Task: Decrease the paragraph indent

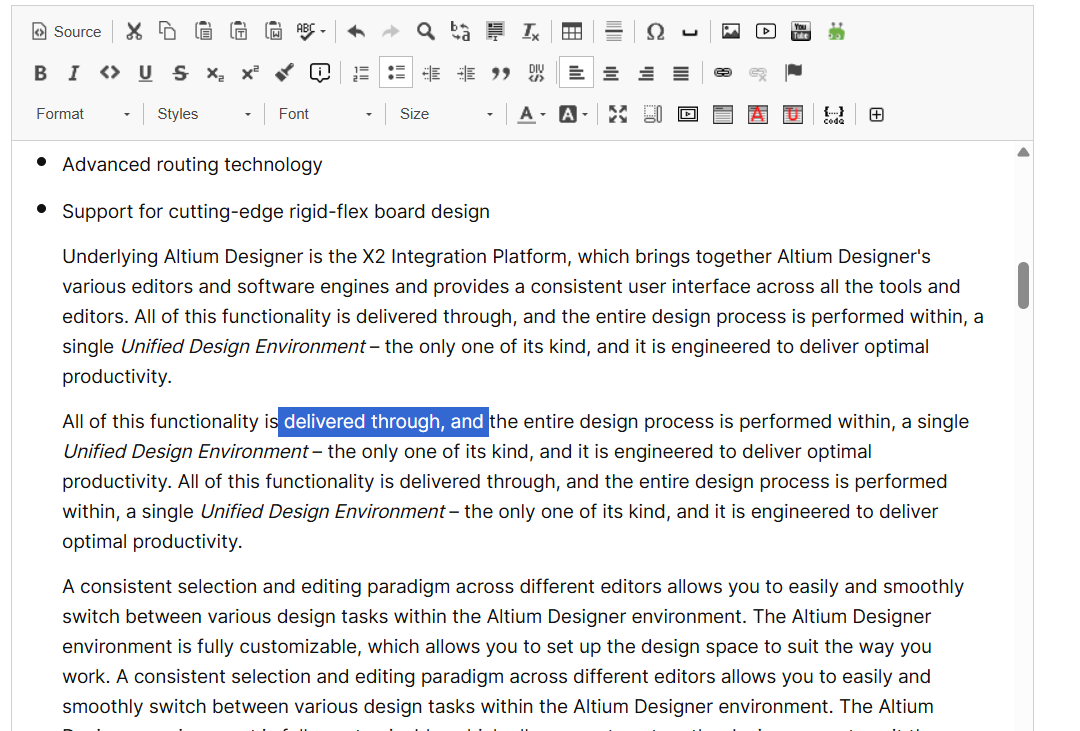Action: point(431,73)
